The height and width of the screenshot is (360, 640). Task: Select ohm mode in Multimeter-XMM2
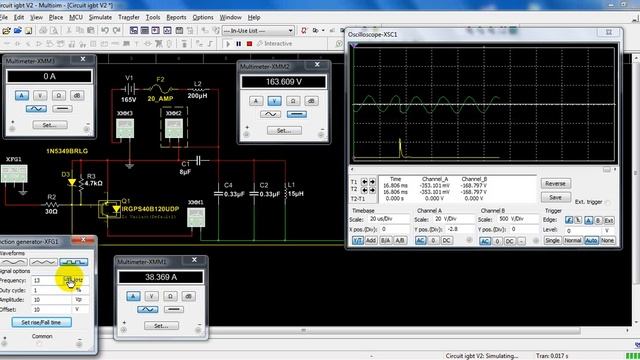pyautogui.click(x=293, y=101)
